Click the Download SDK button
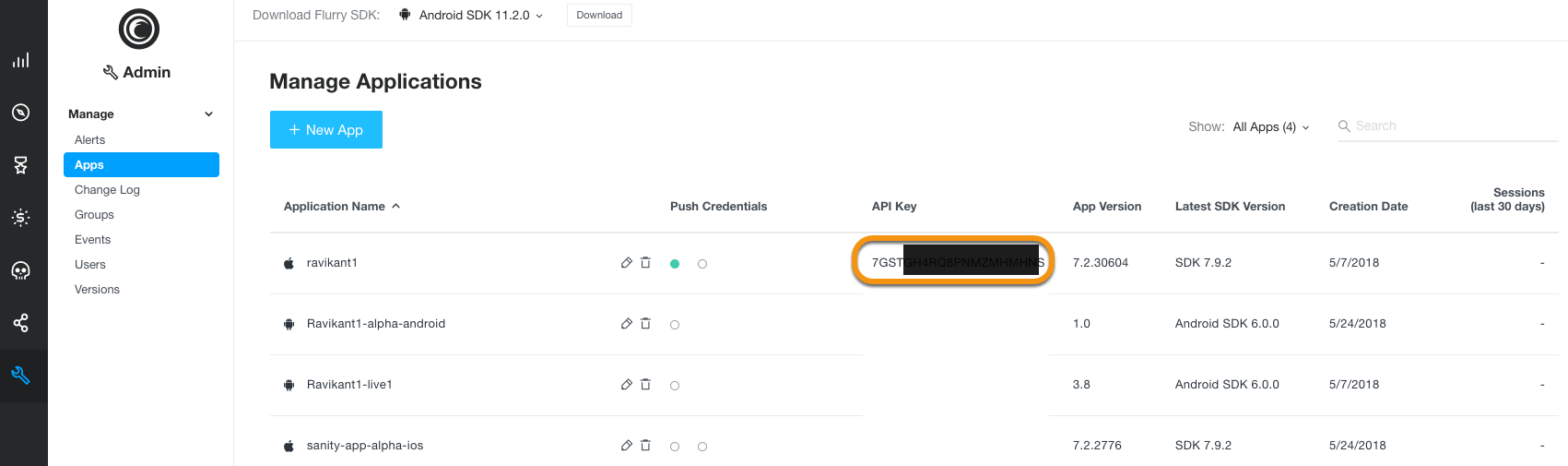The image size is (1568, 466). (599, 15)
